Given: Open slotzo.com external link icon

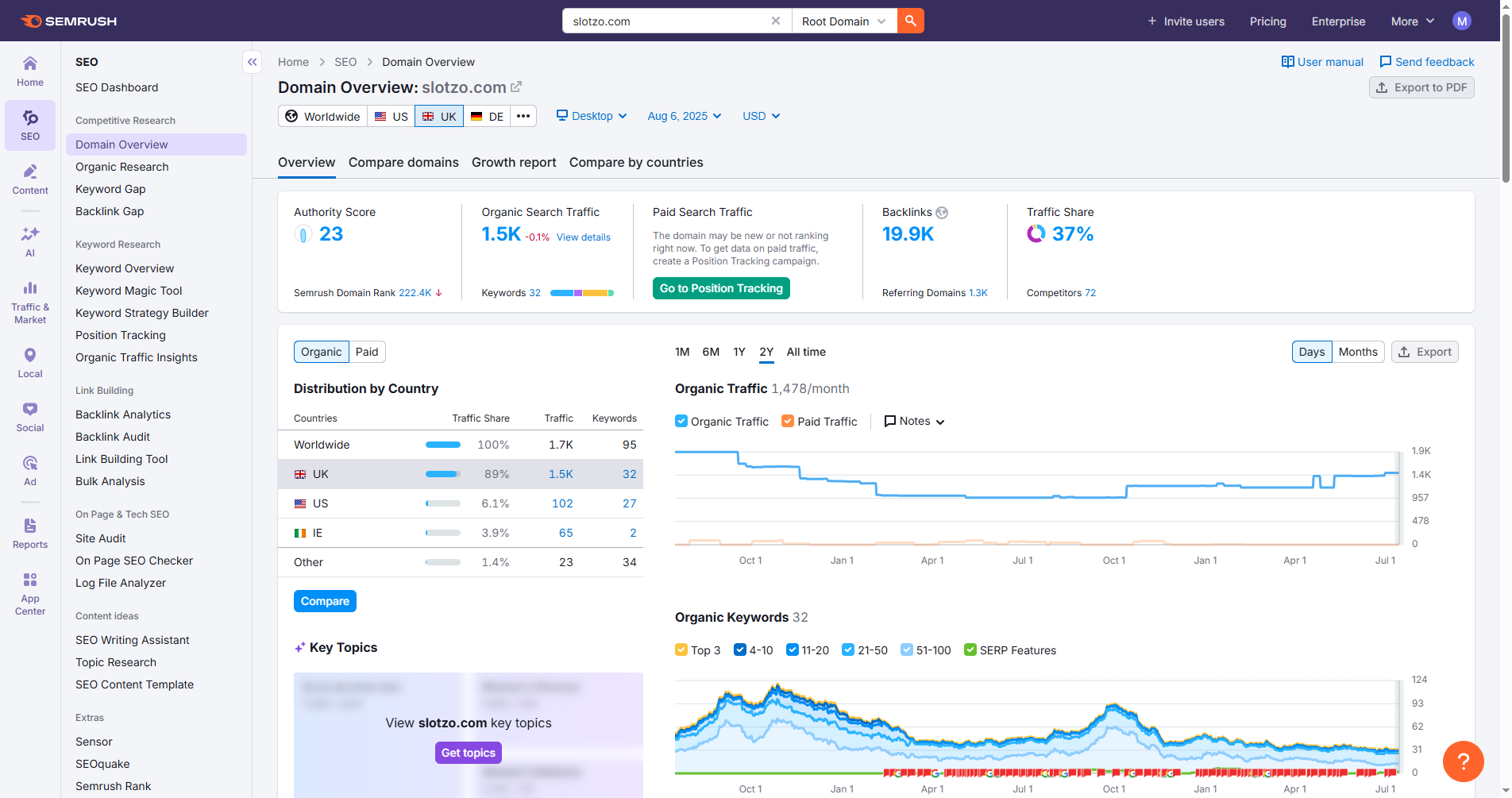Looking at the screenshot, I should 516,87.
